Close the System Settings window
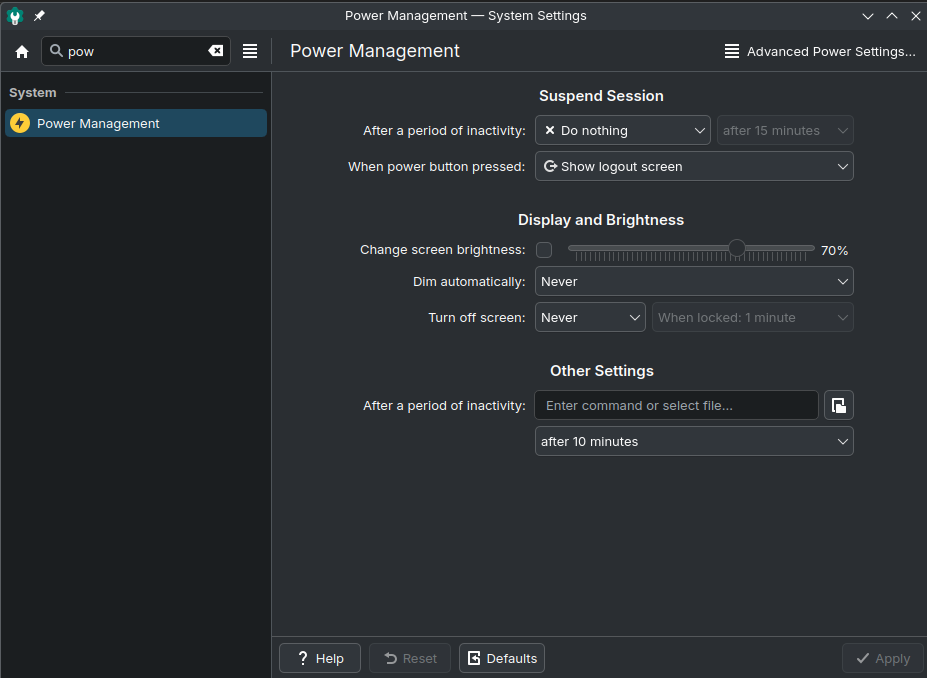The width and height of the screenshot is (927, 678). 916,16
